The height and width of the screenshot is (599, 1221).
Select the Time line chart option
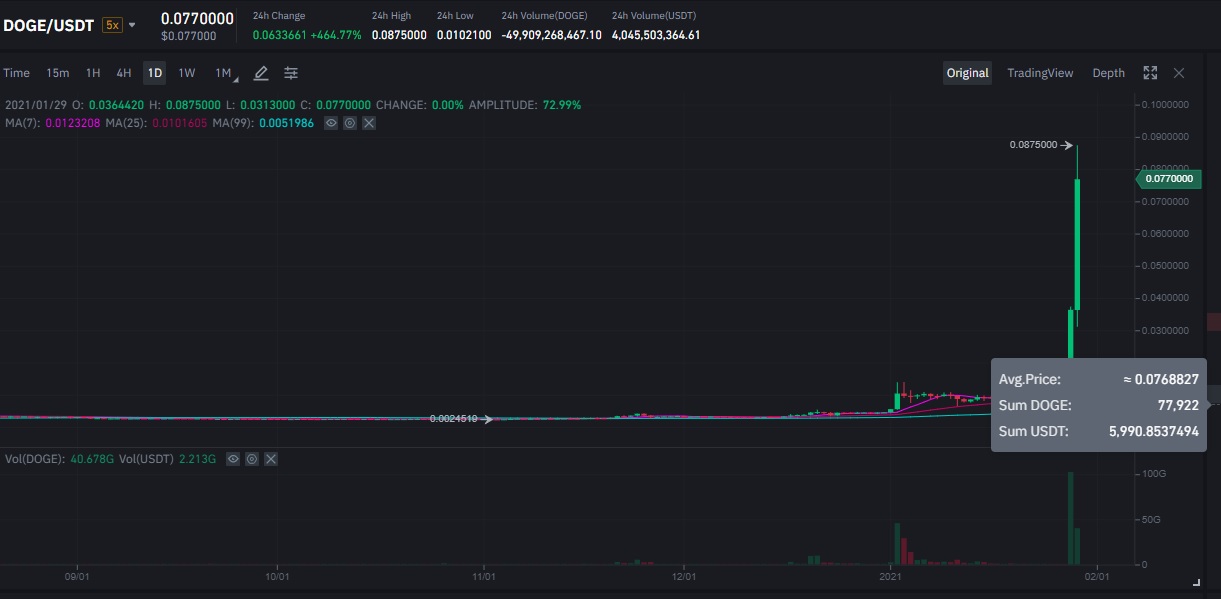[x=16, y=73]
